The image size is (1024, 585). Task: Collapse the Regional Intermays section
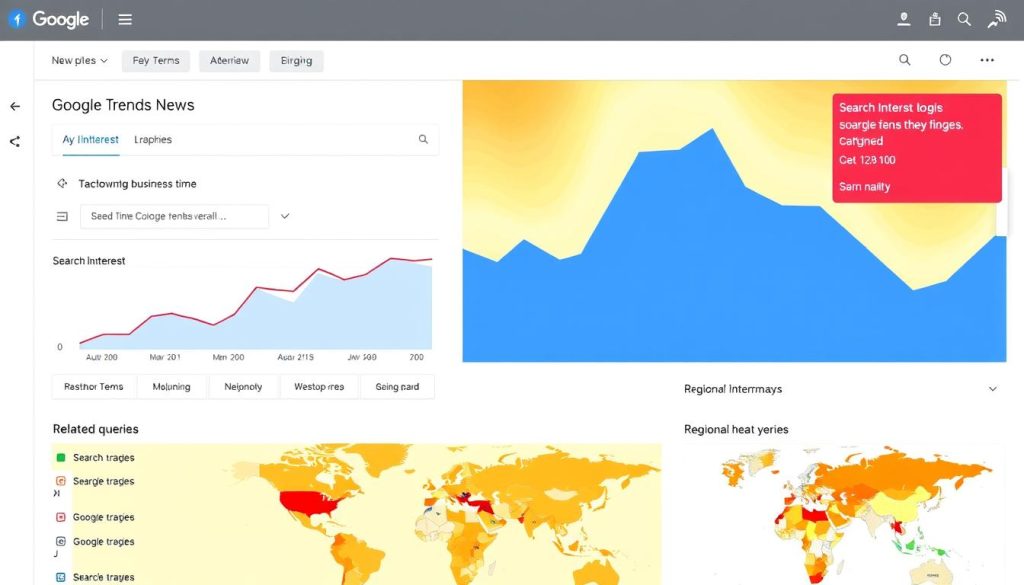tap(993, 389)
